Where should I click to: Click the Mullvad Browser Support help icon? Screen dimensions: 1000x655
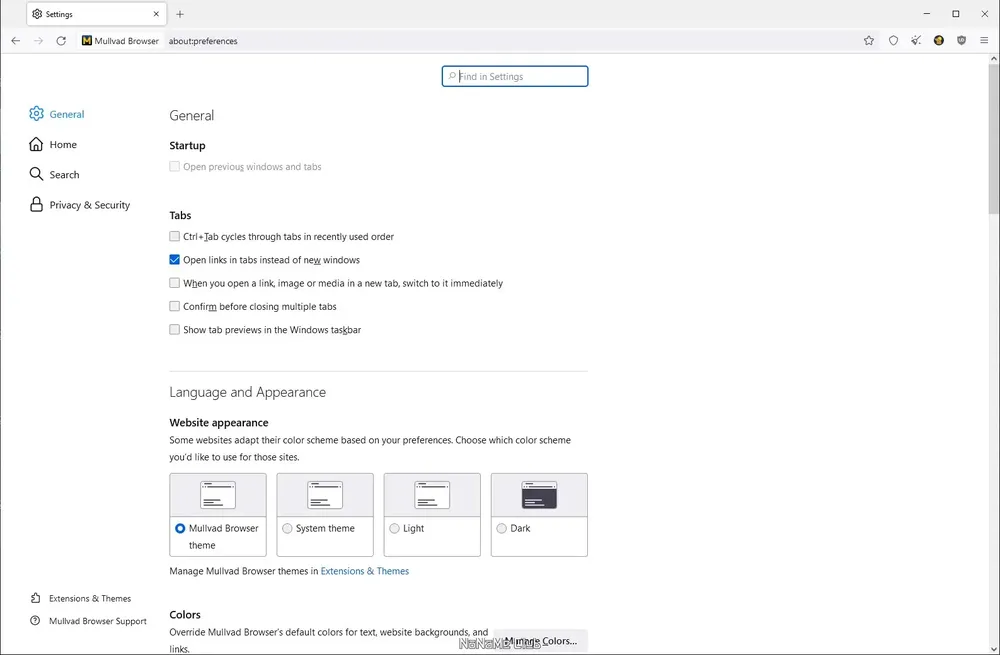[x=35, y=621]
